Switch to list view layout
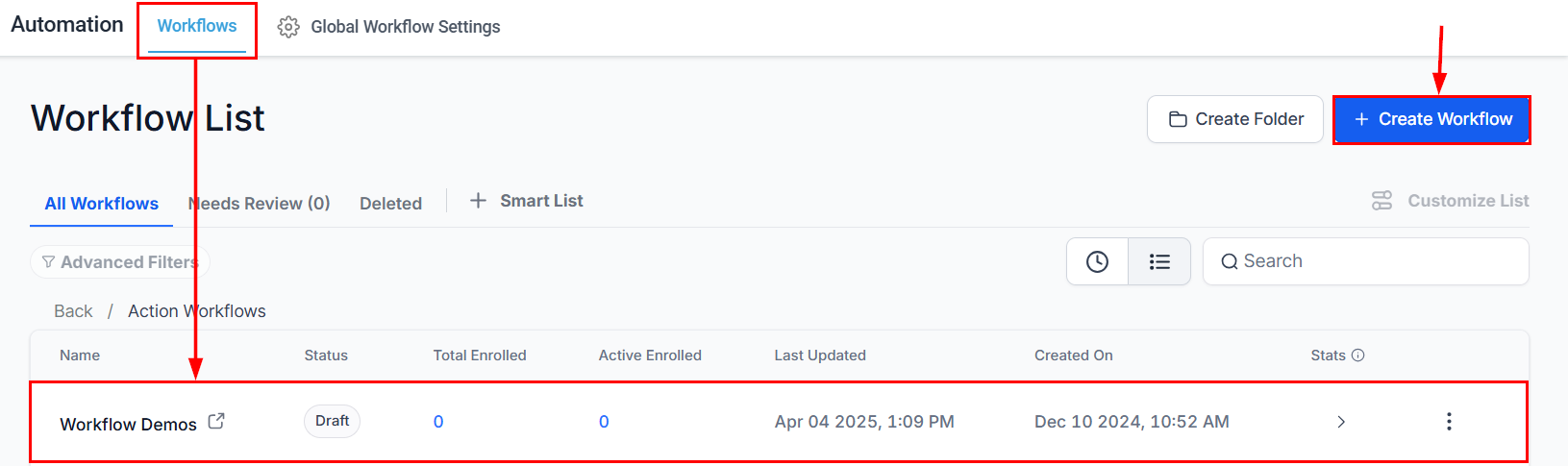The width and height of the screenshot is (1568, 466). [x=1159, y=261]
